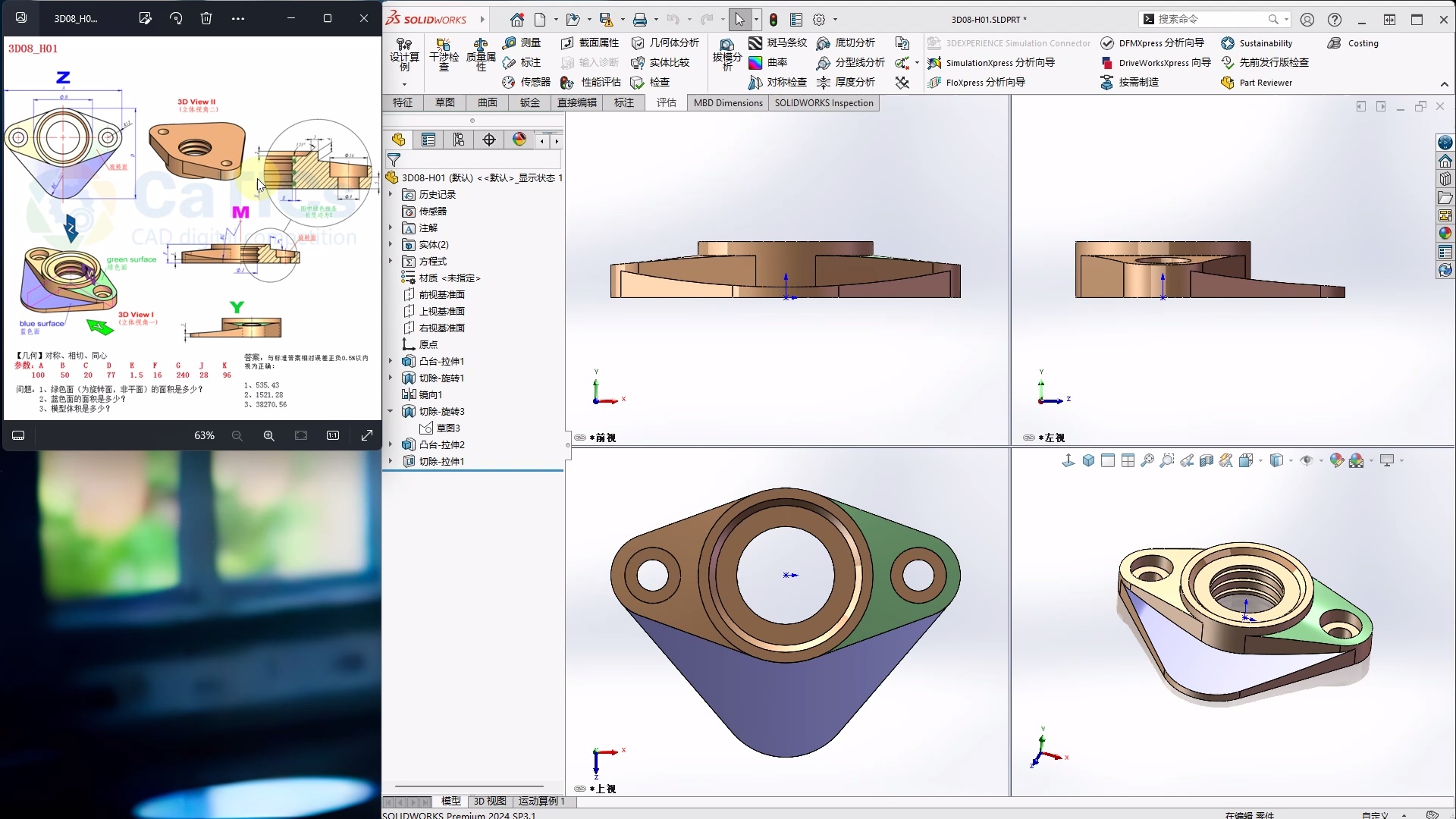
Task: Select the 测量 (Measure) tool in Evaluate ribbon
Action: pyautogui.click(x=523, y=43)
